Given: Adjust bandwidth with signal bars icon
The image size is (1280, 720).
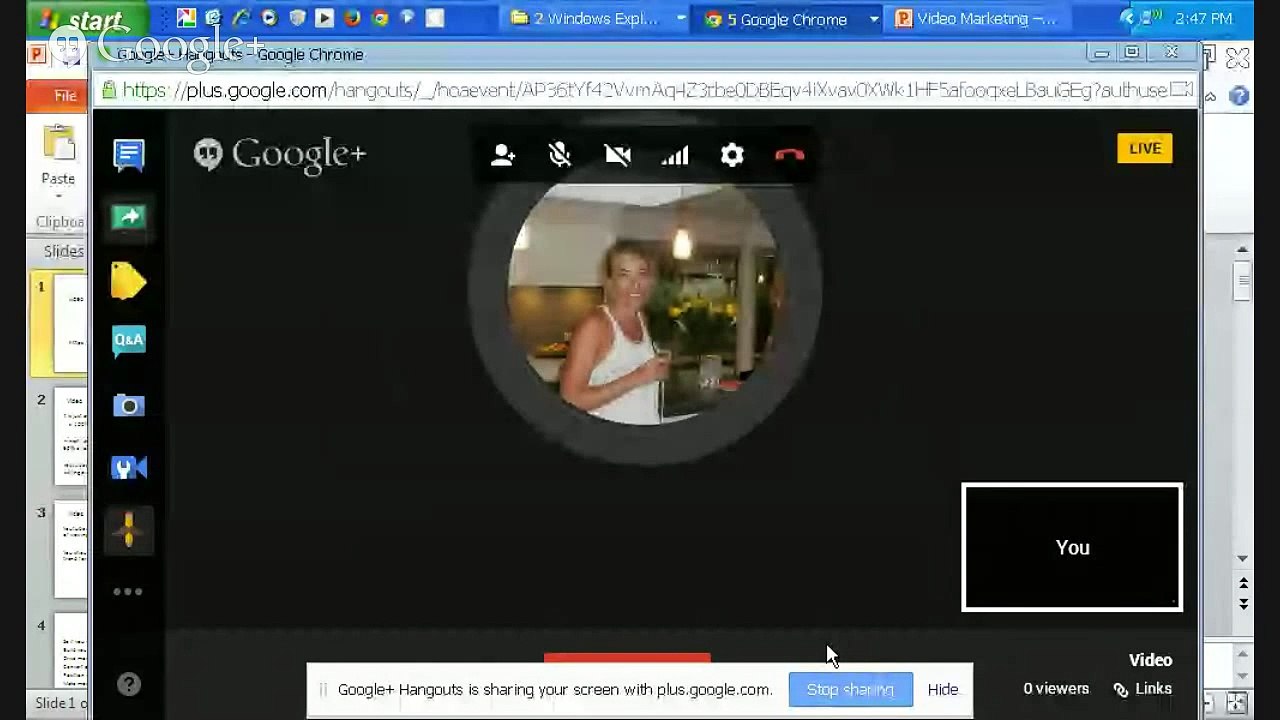Looking at the screenshot, I should click(x=675, y=155).
